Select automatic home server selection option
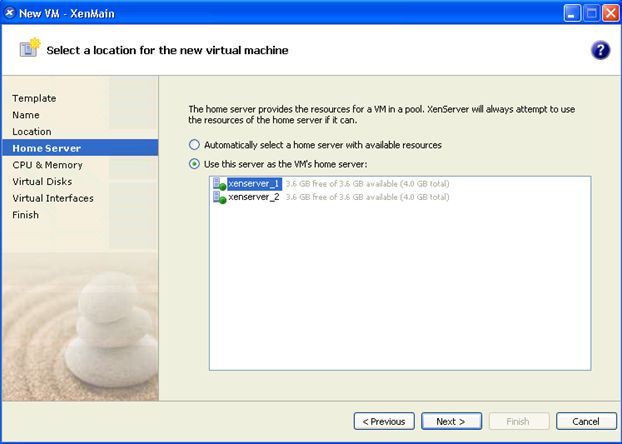The image size is (622, 444). (195, 145)
